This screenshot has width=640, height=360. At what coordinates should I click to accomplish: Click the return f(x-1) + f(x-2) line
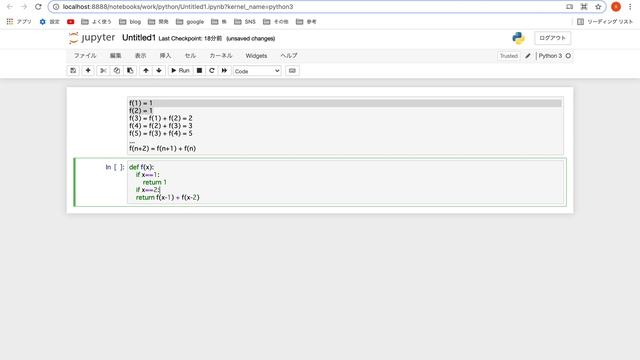point(167,198)
